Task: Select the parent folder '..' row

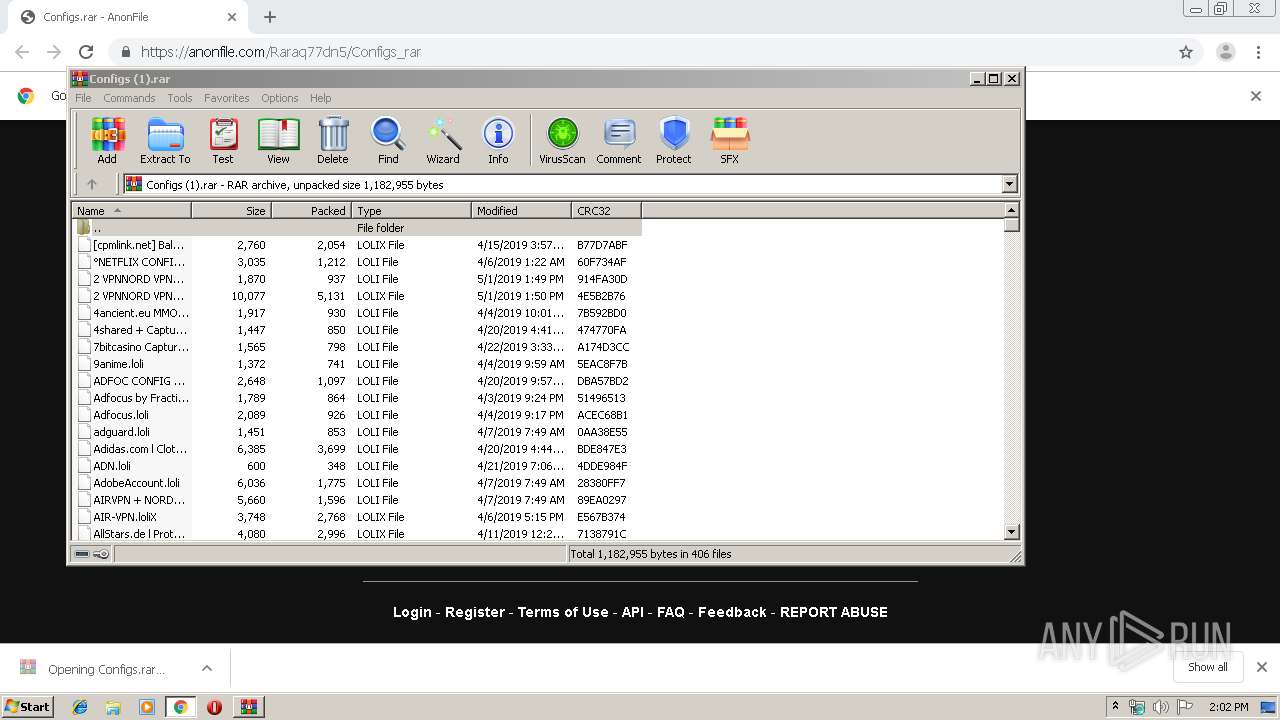Action: click(356, 228)
